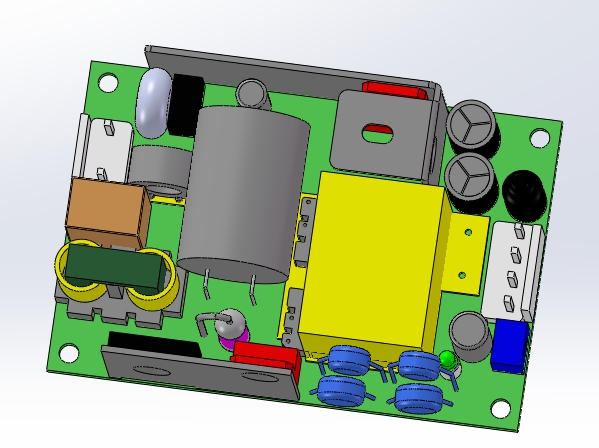Click the lavender oval capacitor
The width and height of the screenshot is (599, 448).
click(x=155, y=103)
